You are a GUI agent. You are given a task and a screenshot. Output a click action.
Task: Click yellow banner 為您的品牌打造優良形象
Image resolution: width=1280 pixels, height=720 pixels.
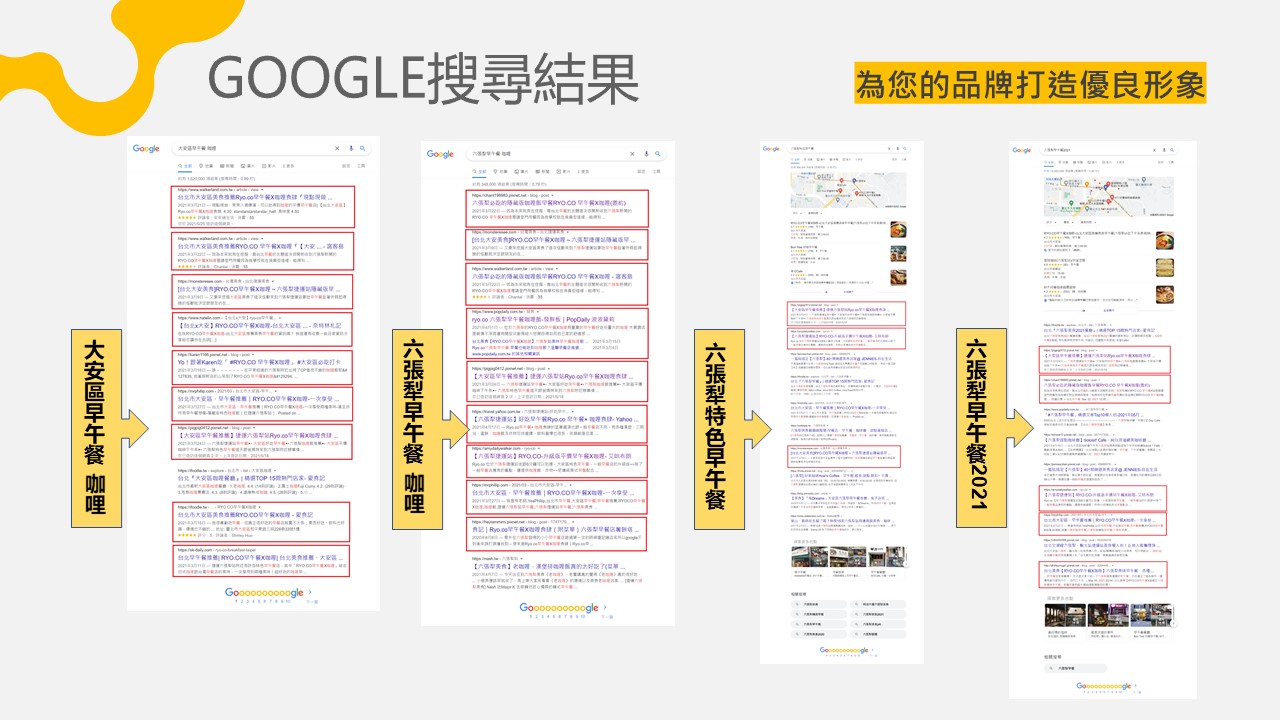pos(1030,83)
